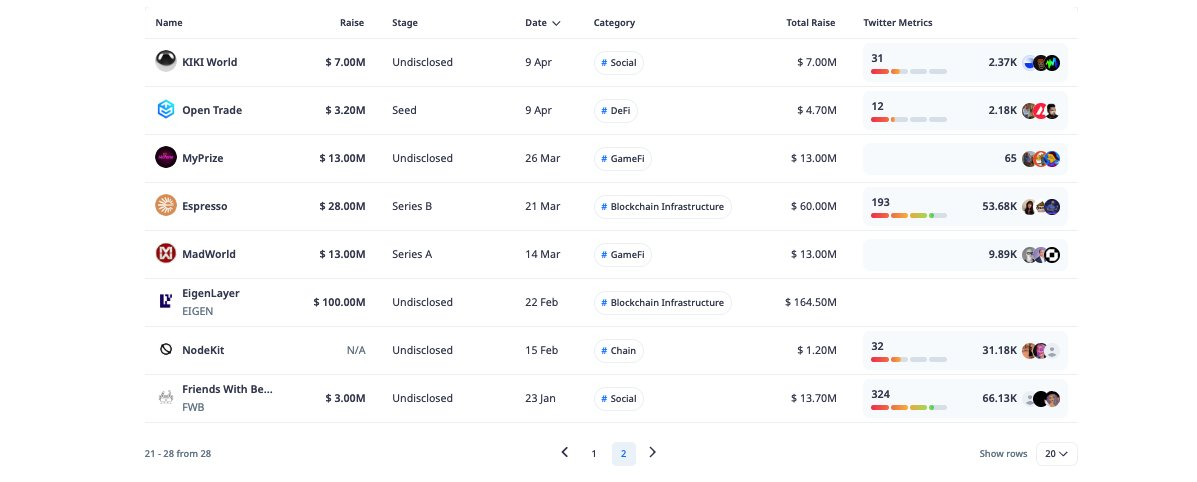This screenshot has width=1197, height=482.
Task: Open the MyPrize project link
Action: (x=202, y=158)
